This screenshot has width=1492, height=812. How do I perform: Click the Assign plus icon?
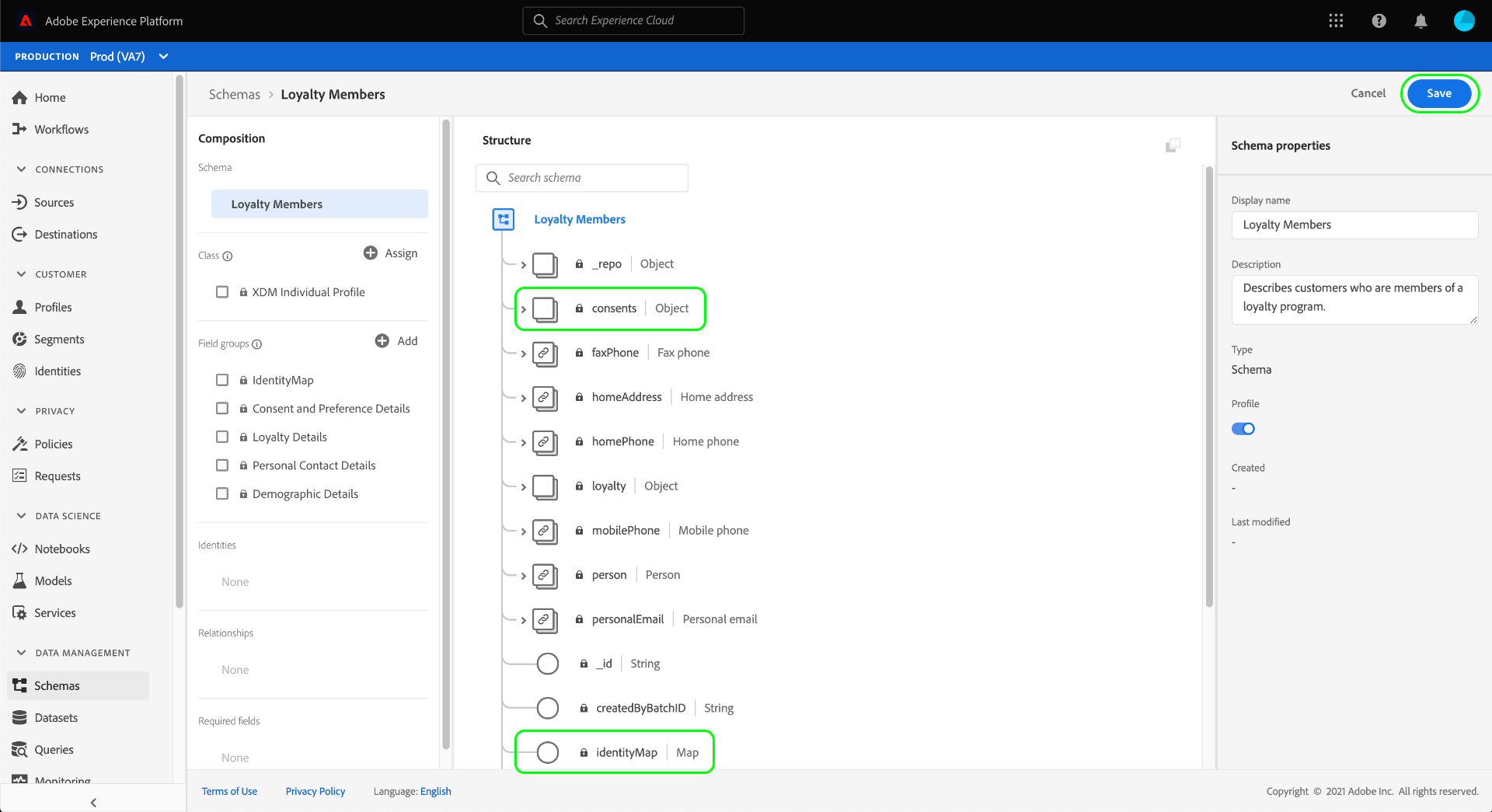pos(371,253)
